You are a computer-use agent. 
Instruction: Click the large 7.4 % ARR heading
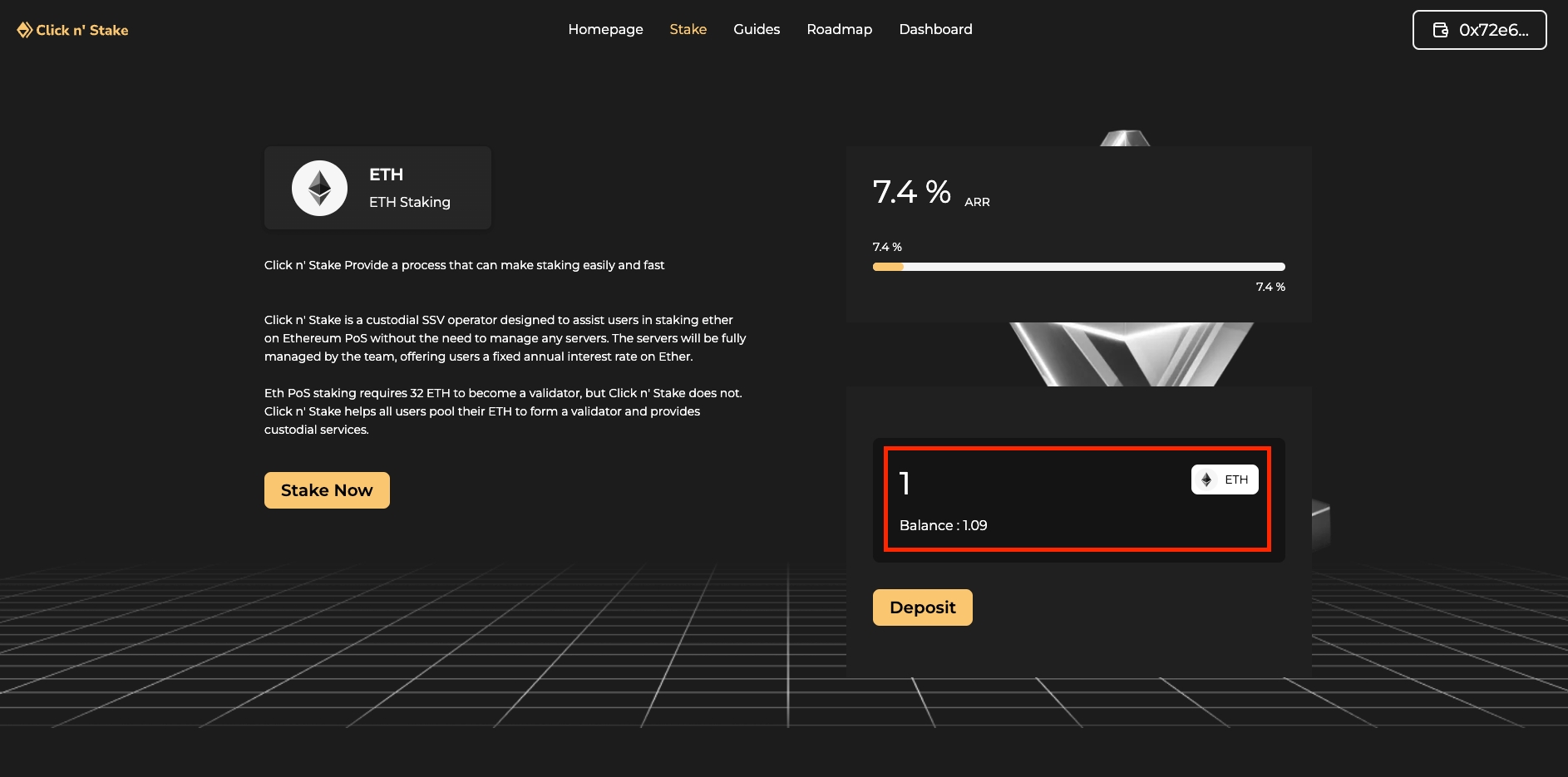pos(912,192)
